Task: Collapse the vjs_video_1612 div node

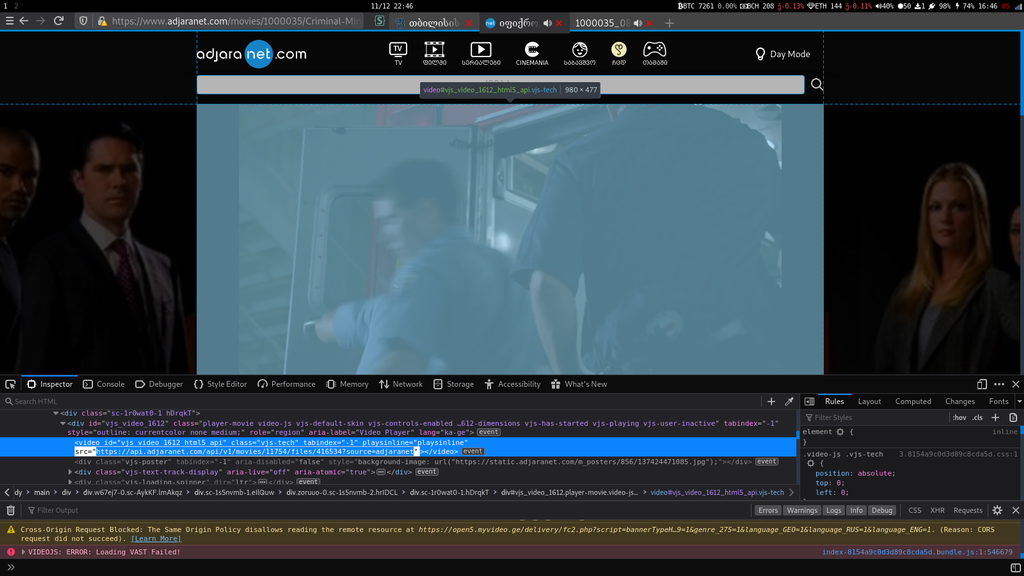Action: pyautogui.click(x=63, y=423)
